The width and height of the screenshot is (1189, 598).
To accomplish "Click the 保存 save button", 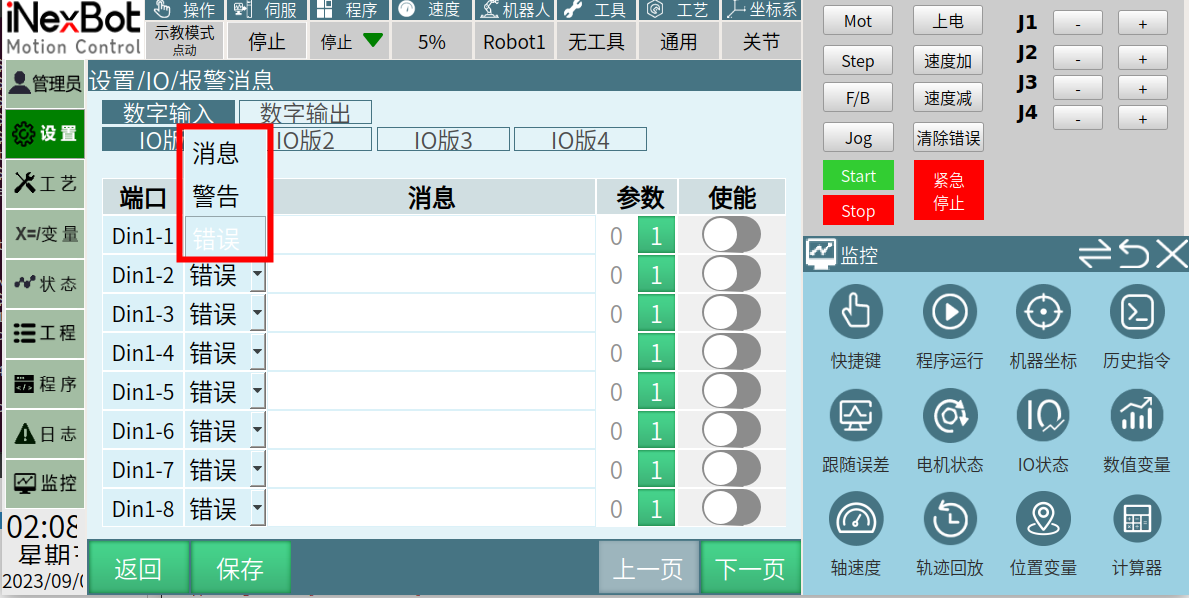I will click(240, 569).
